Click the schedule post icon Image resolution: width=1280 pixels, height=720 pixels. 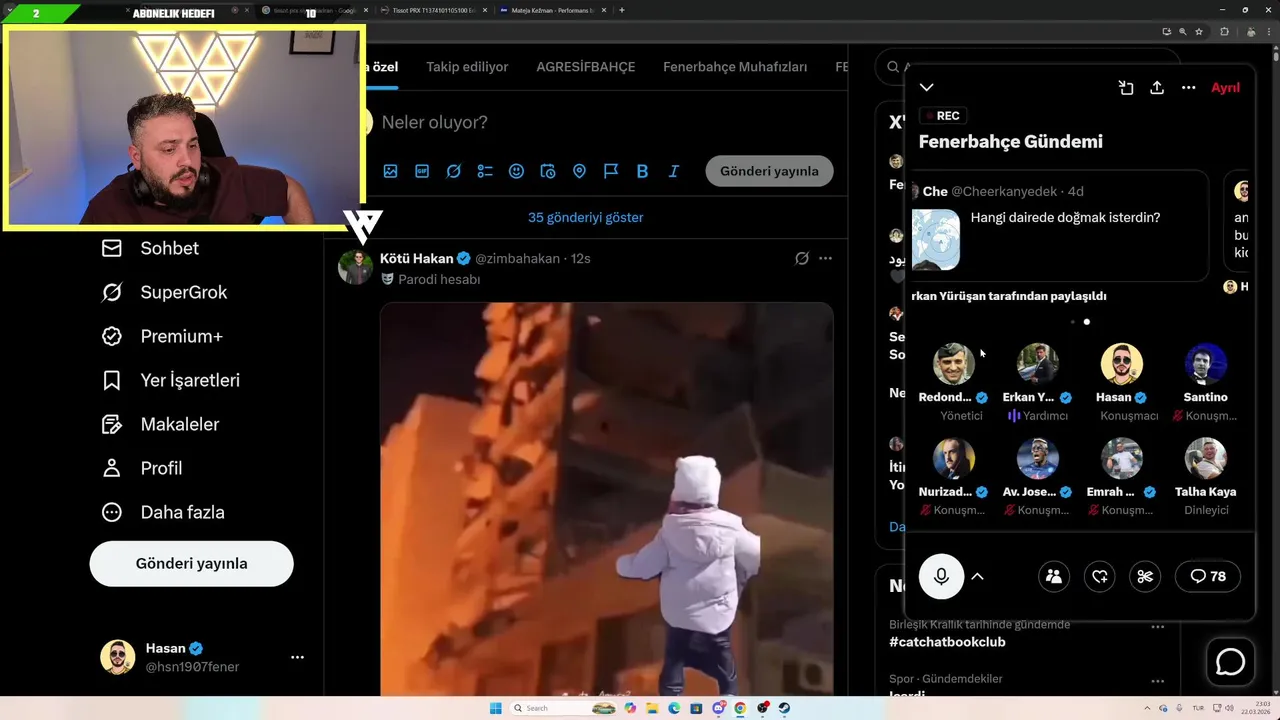pos(548,171)
